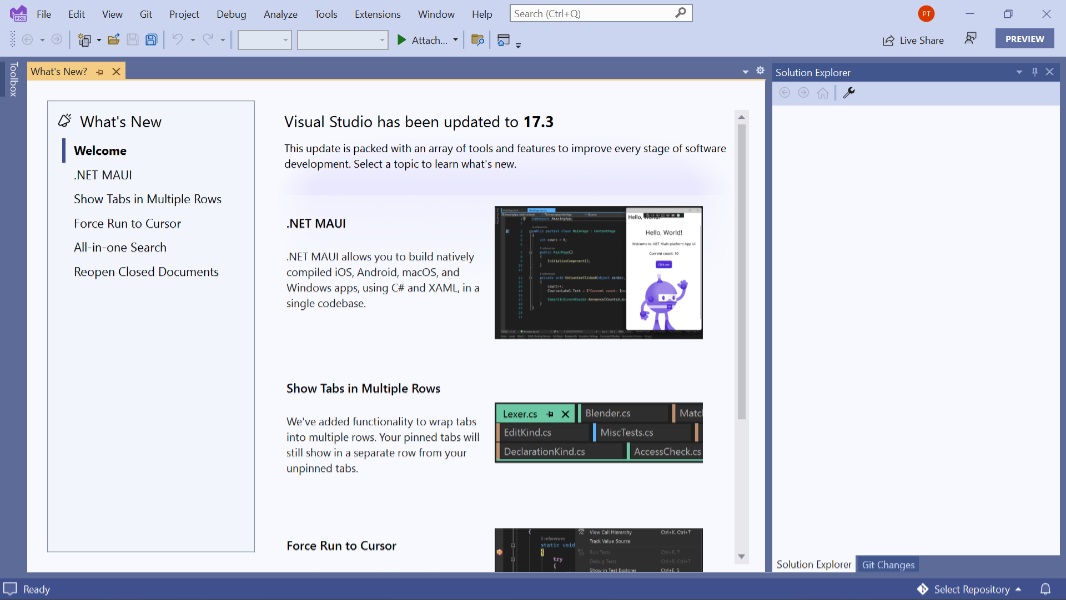Click the Save All toolbar icon
Image resolution: width=1066 pixels, height=600 pixels.
coord(151,40)
